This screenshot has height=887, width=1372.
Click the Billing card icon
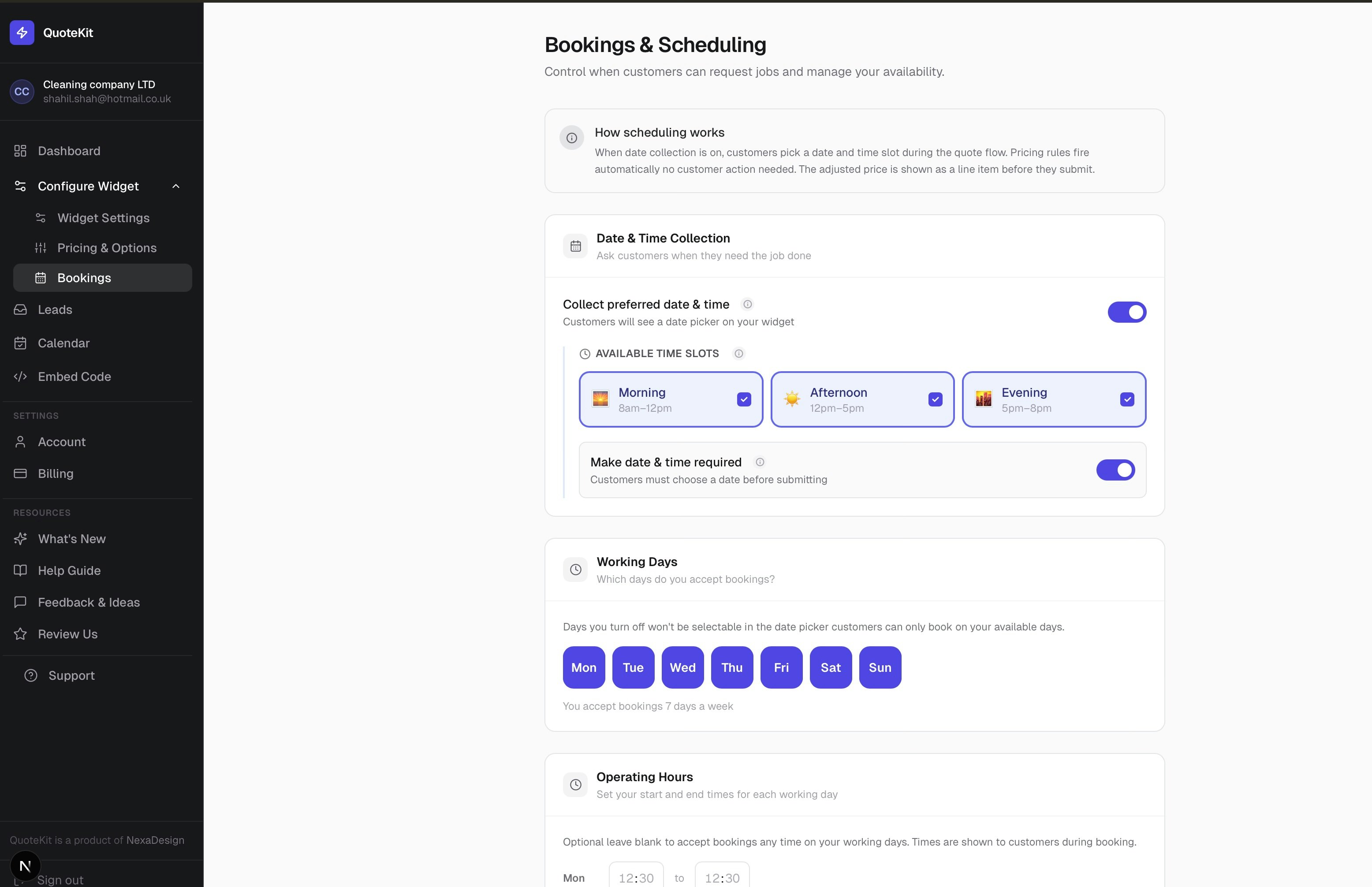[20, 473]
